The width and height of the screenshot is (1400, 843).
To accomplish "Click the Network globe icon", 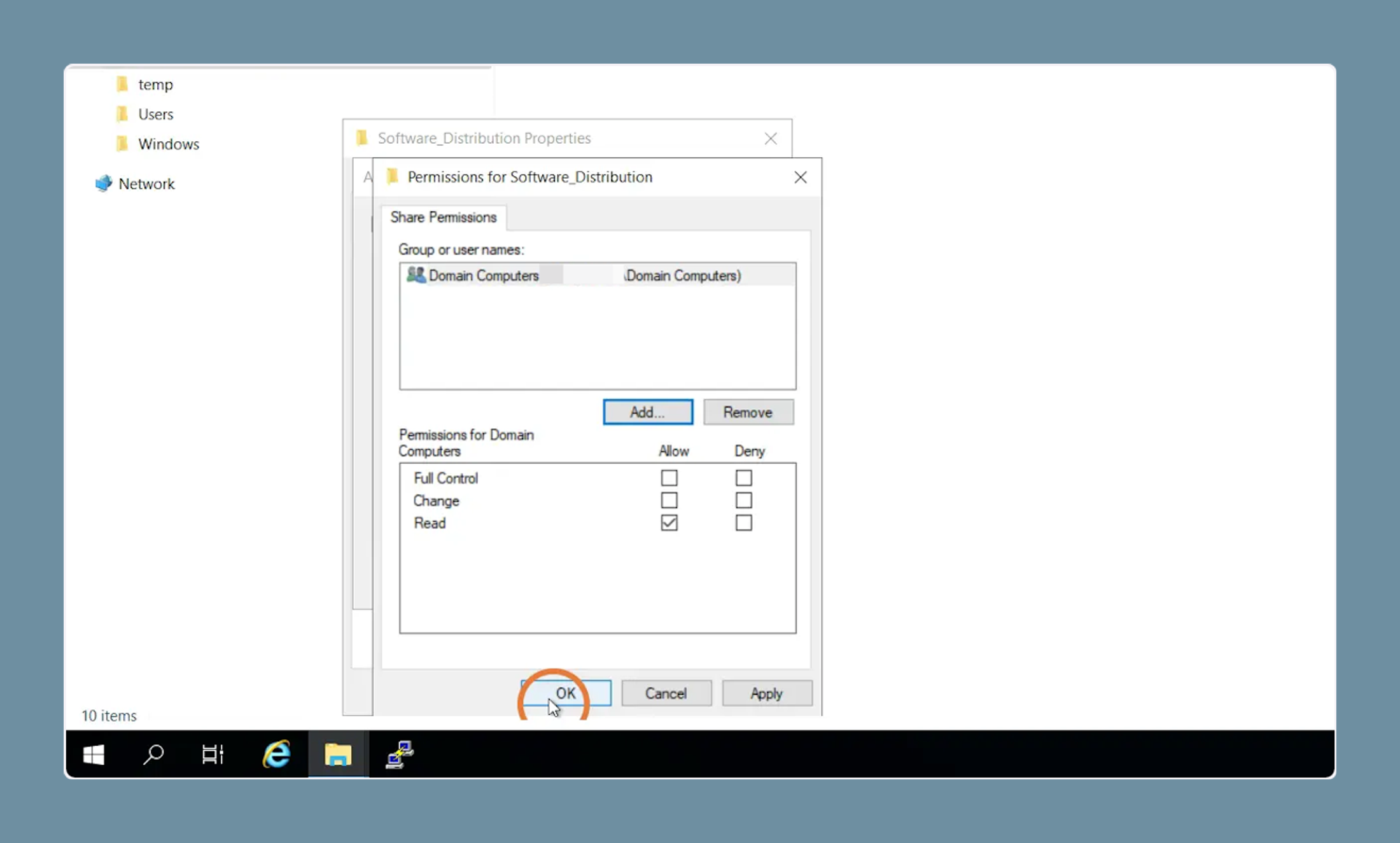I will (104, 184).
